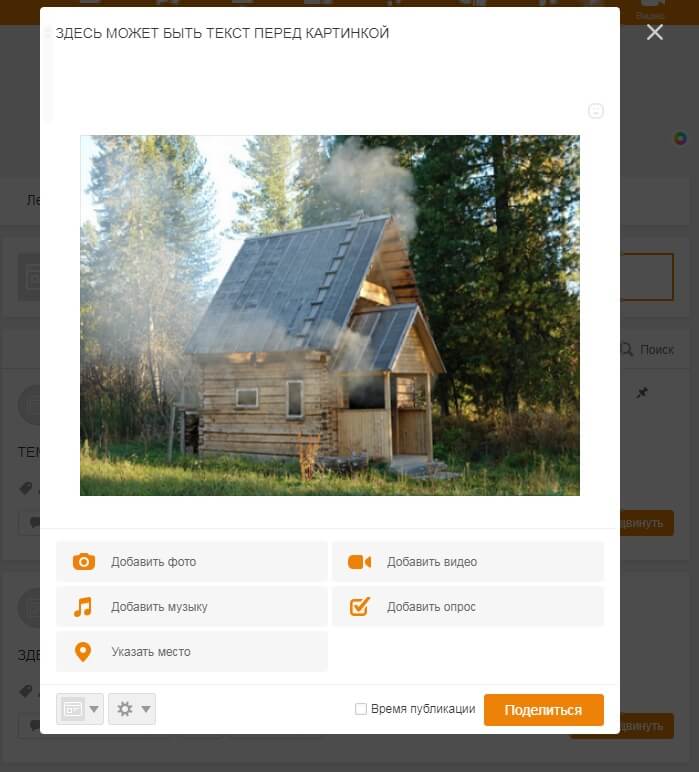Click the video camera icon
Screen dimensions: 699x772
[x=359, y=562]
